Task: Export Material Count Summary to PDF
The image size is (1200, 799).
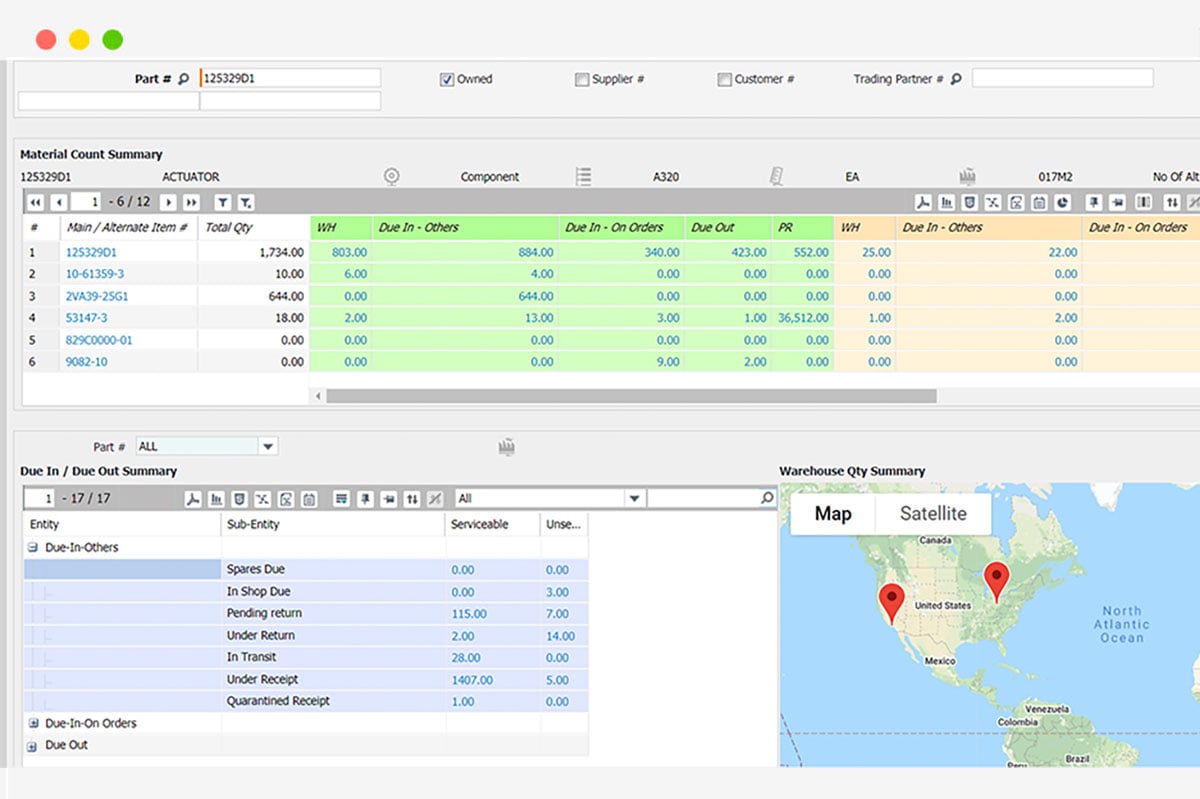Action: coord(923,202)
